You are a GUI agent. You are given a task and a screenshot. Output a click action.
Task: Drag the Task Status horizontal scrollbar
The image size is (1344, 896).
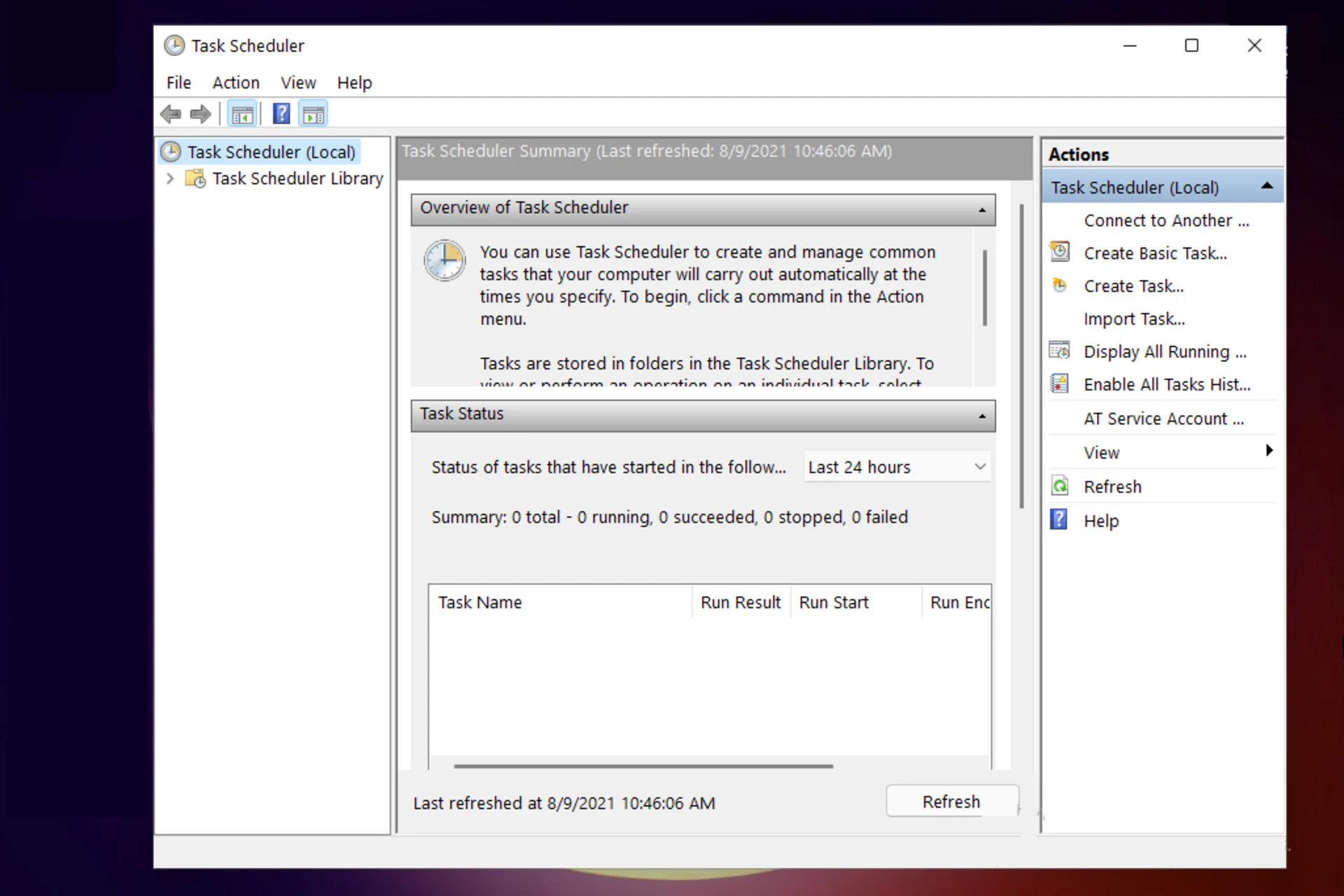click(639, 765)
